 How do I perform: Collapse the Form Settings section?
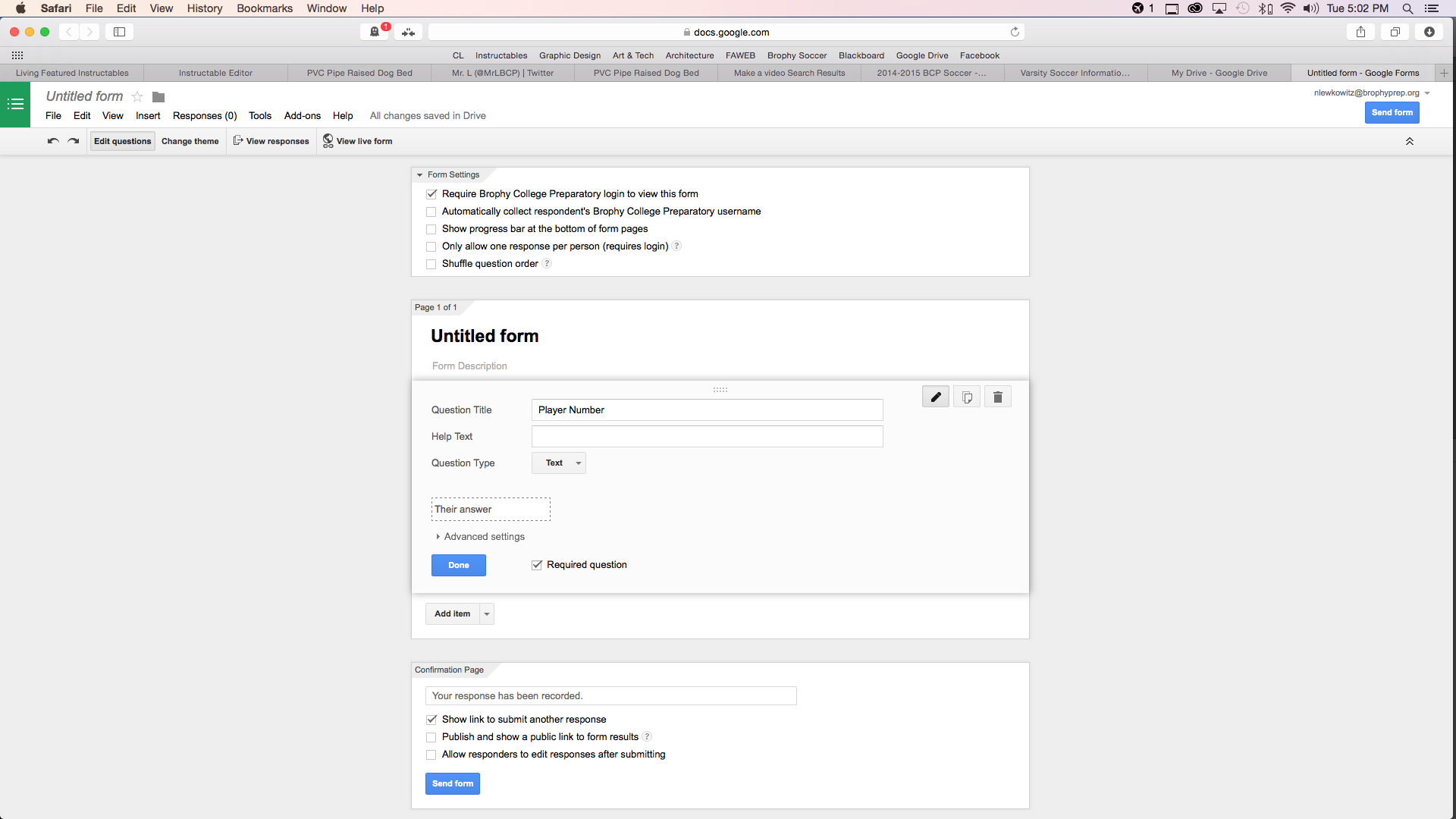(419, 175)
